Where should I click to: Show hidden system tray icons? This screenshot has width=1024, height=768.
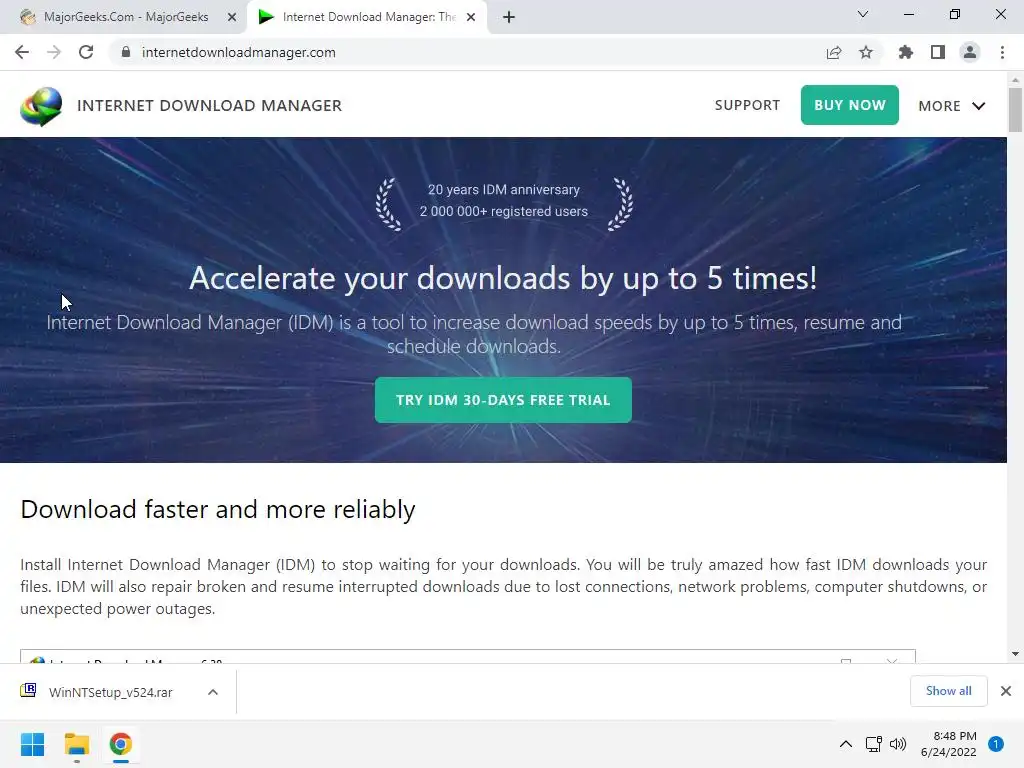pyautogui.click(x=846, y=744)
